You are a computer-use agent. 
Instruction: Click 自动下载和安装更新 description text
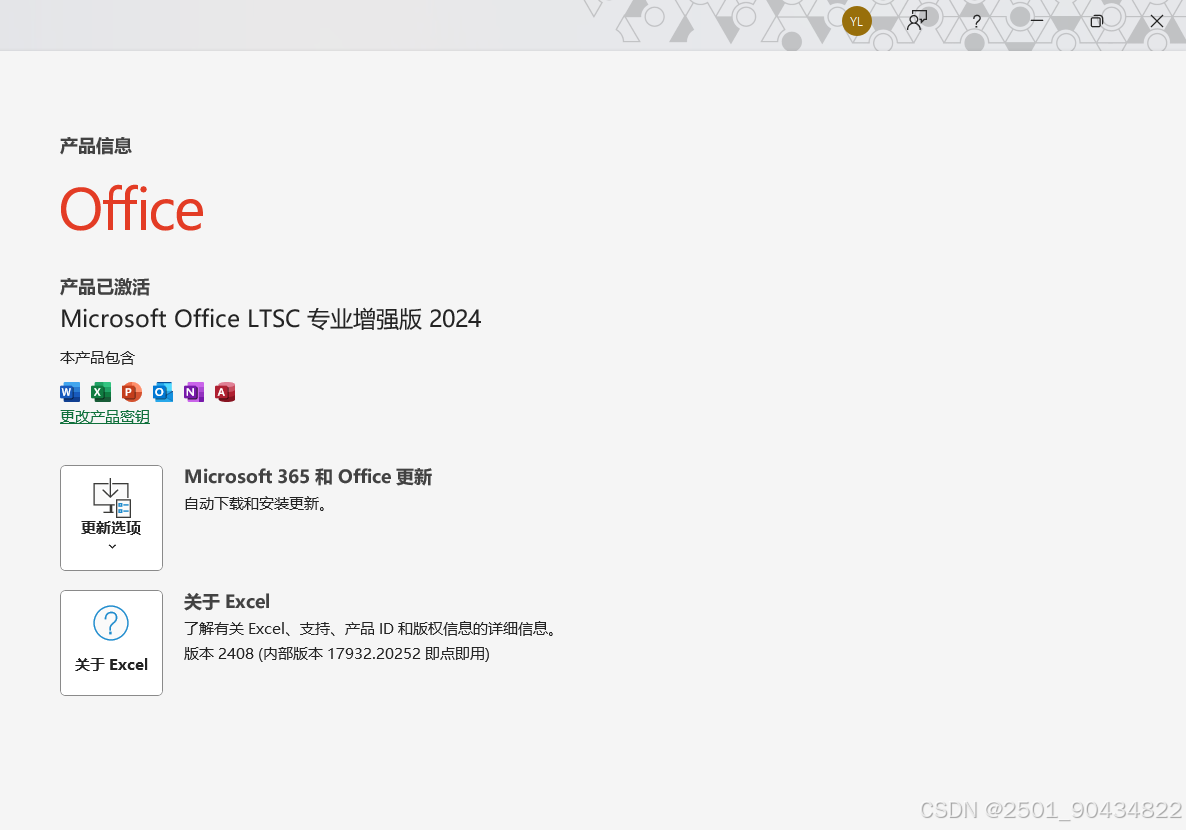[256, 504]
